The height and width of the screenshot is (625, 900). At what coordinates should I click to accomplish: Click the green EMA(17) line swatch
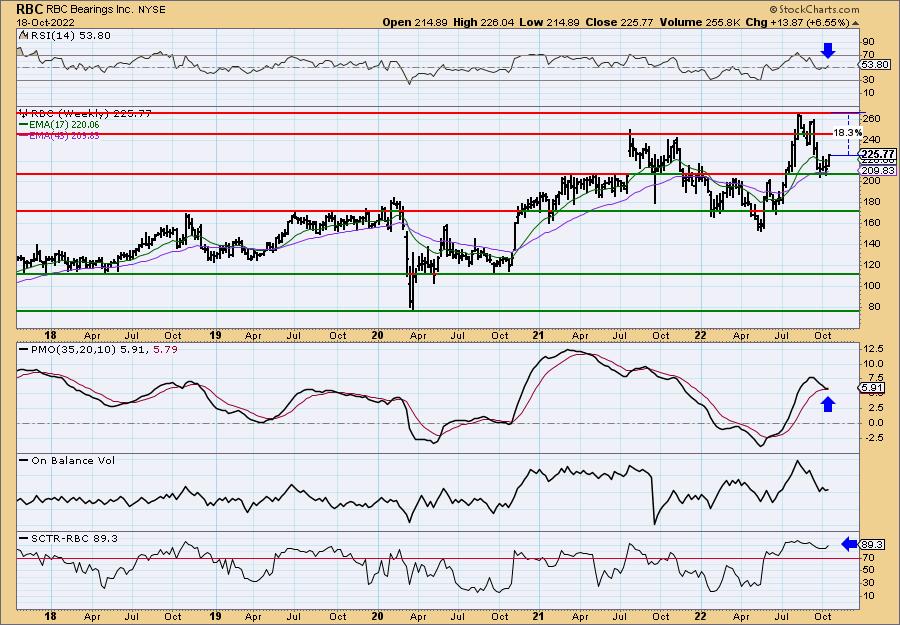(23, 125)
